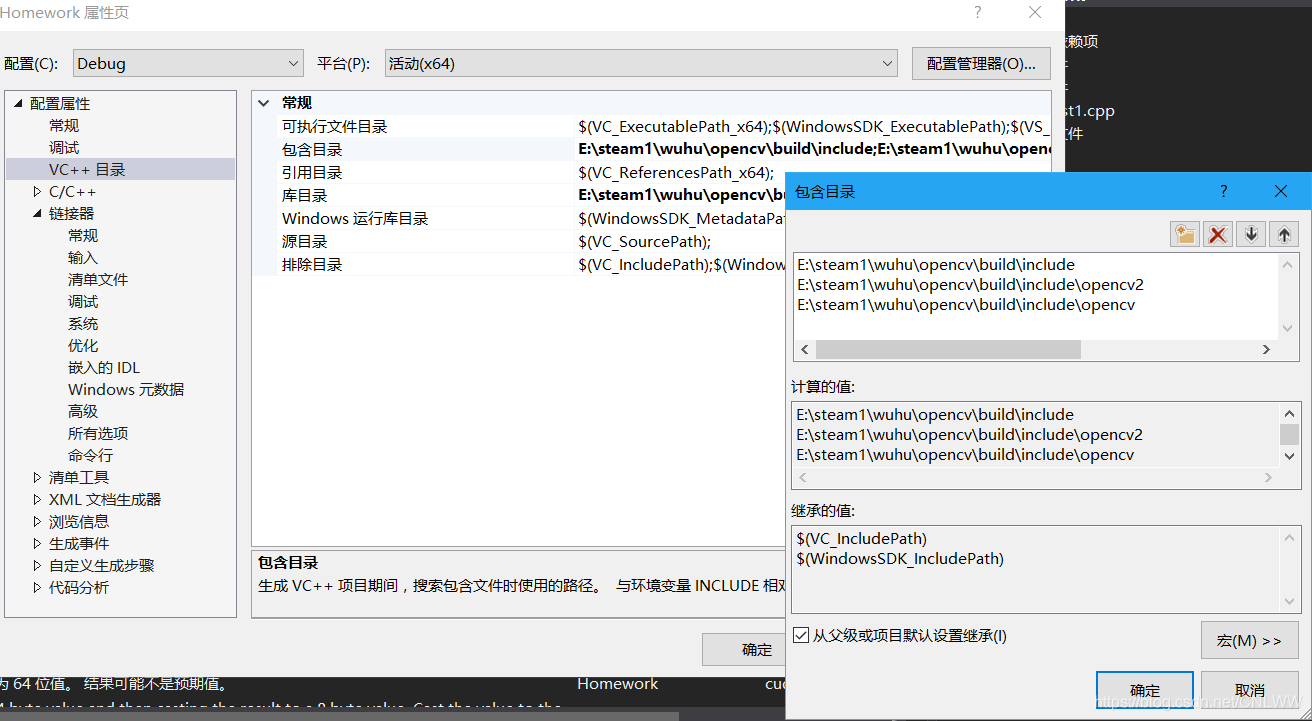Select 常规 under 链接器
This screenshot has height=721, width=1312.
[x=83, y=236]
